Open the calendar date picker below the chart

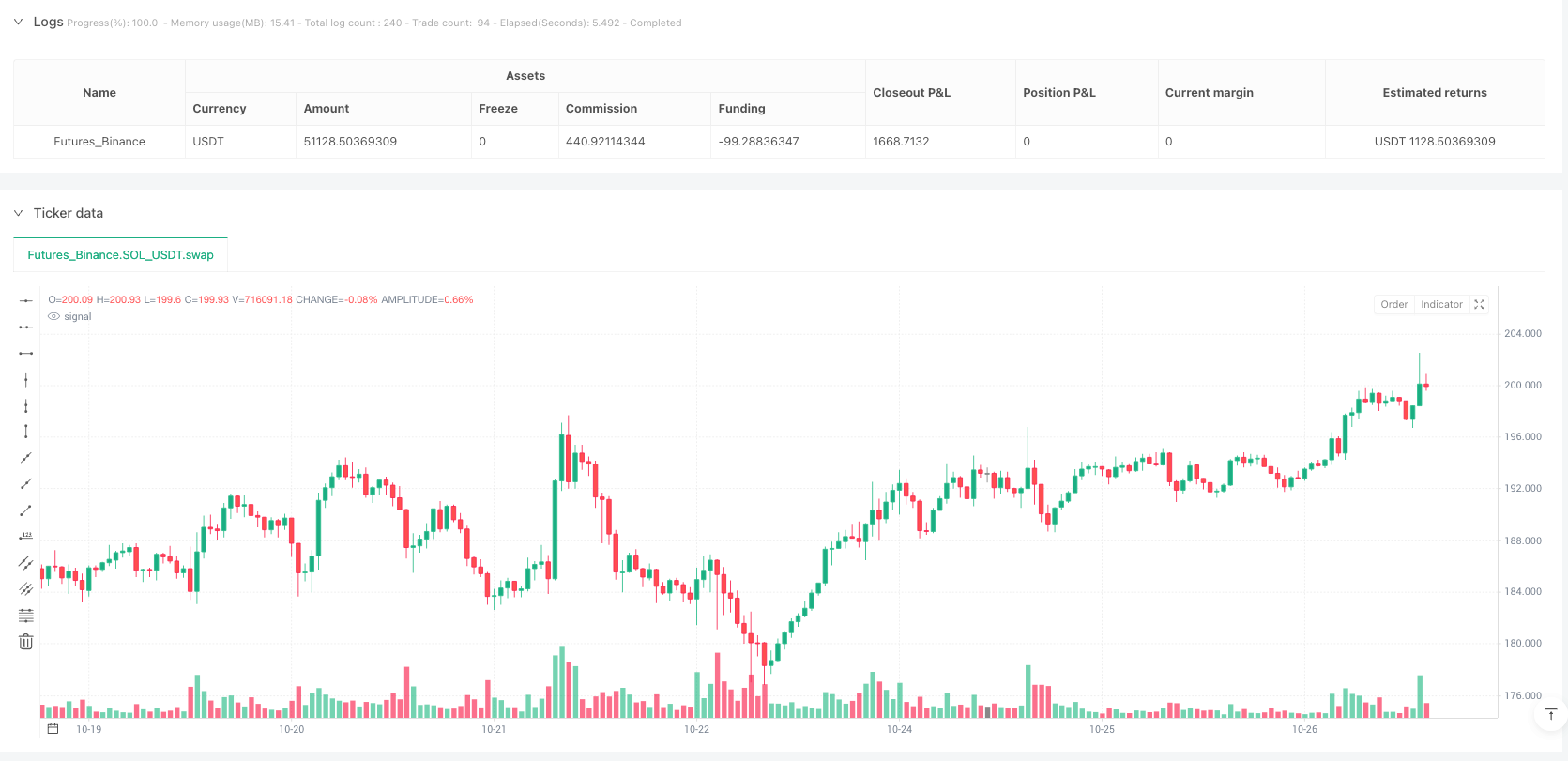(52, 727)
